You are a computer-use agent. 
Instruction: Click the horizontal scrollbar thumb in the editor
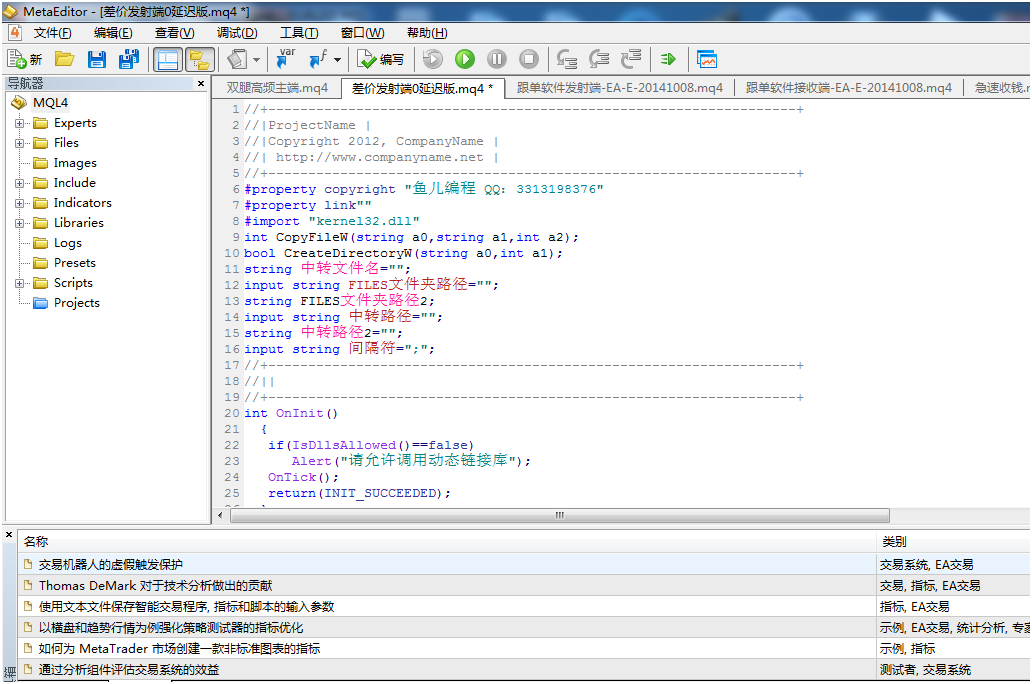coord(559,515)
